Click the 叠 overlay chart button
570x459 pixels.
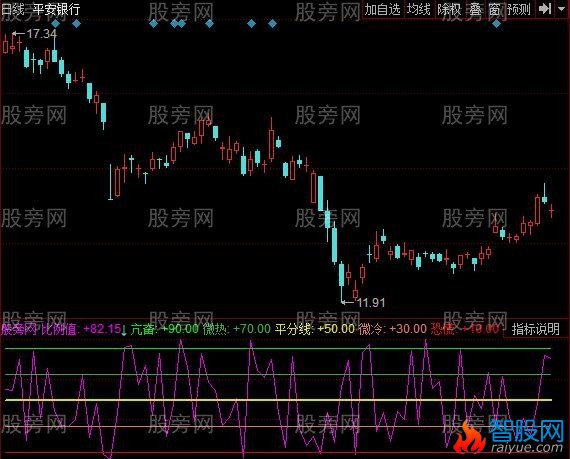pos(475,9)
